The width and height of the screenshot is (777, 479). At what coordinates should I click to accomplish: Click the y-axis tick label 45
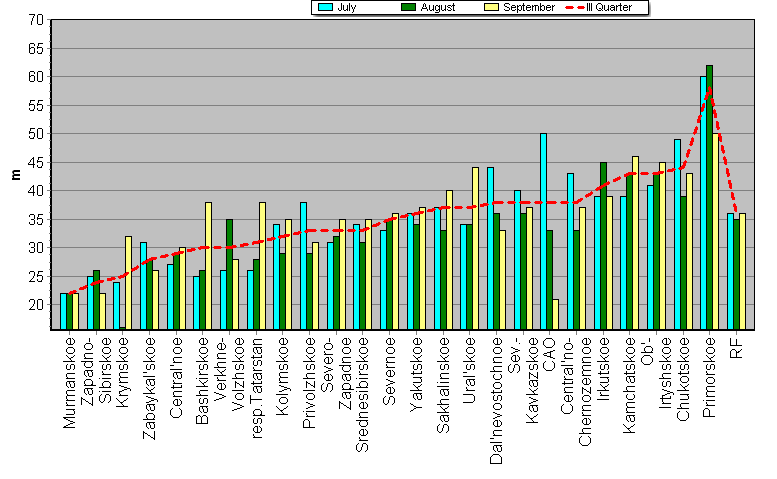tap(36, 162)
